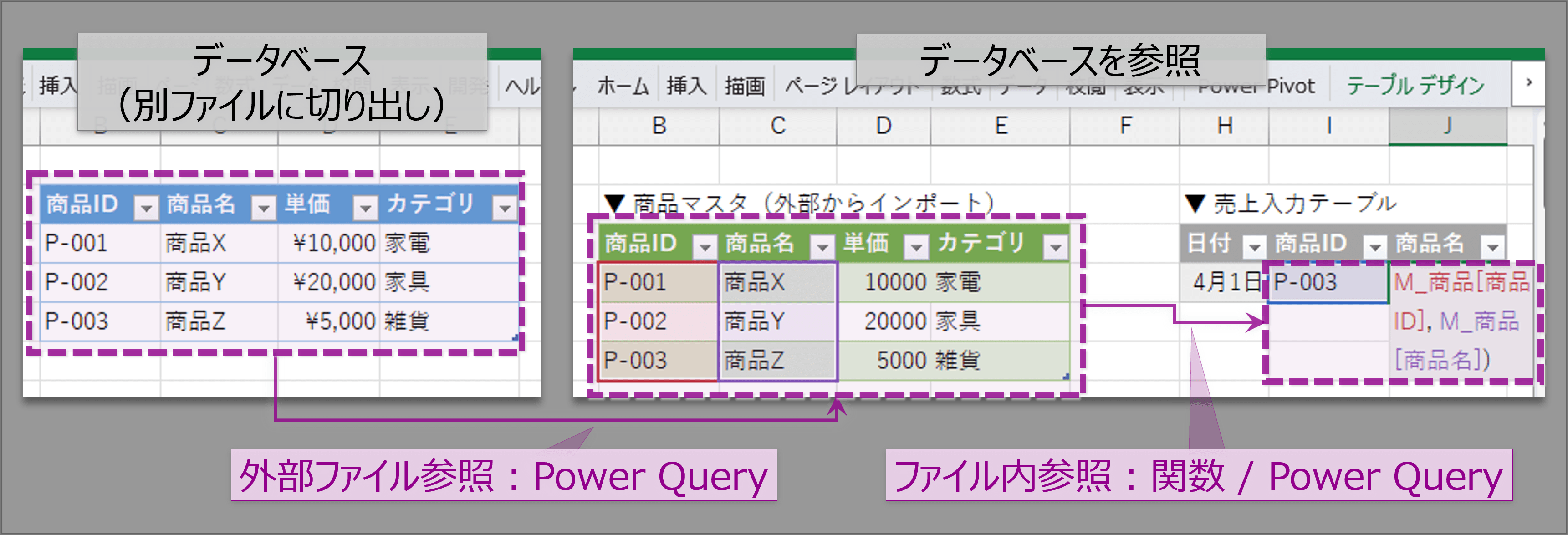Screen dimensions: 1568x535
Task: Open 商品名 filter dropdown in database table
Action: pos(264,208)
